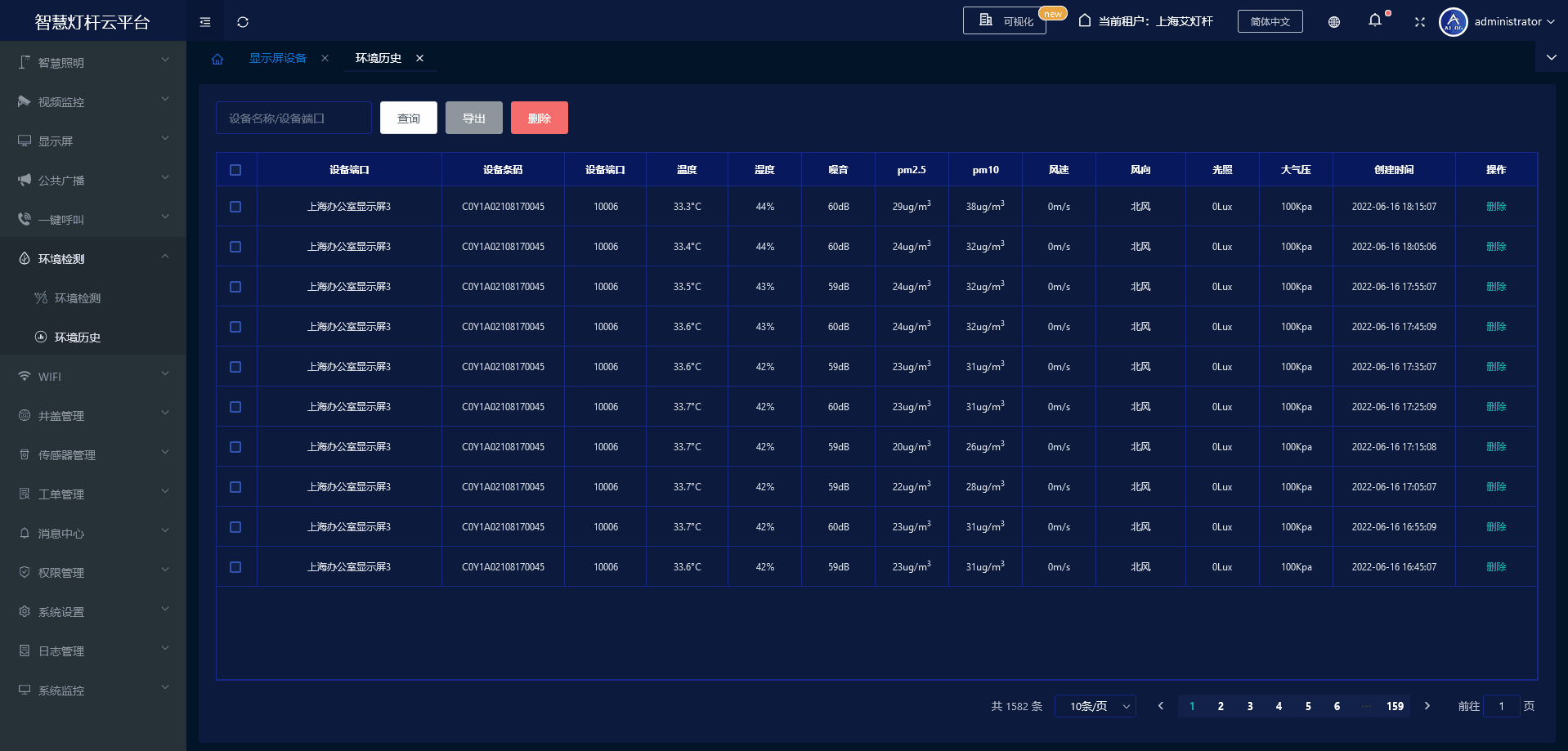Click the WIFI signal icon
This screenshot has height=751, width=1568.
tap(25, 376)
